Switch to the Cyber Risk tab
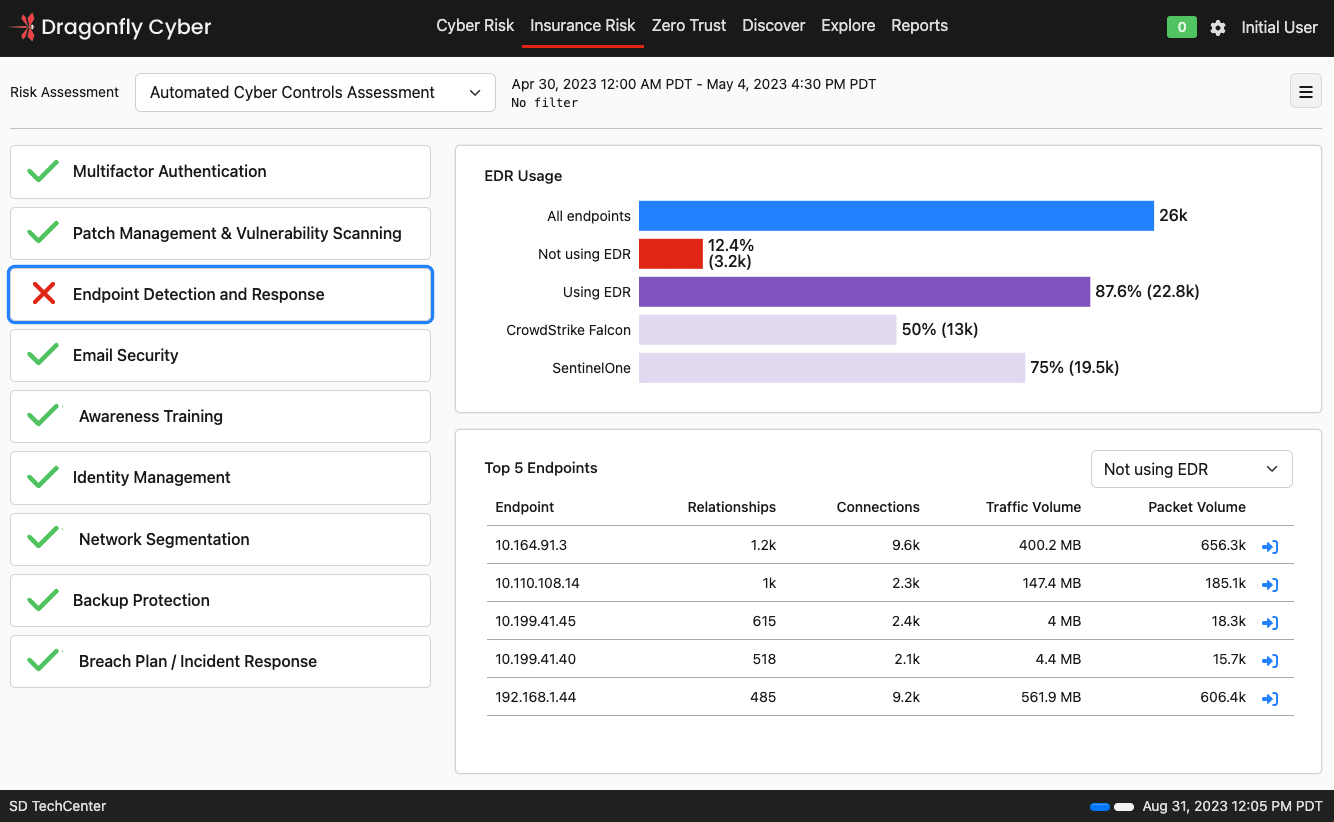The width and height of the screenshot is (1334, 822). (475, 26)
